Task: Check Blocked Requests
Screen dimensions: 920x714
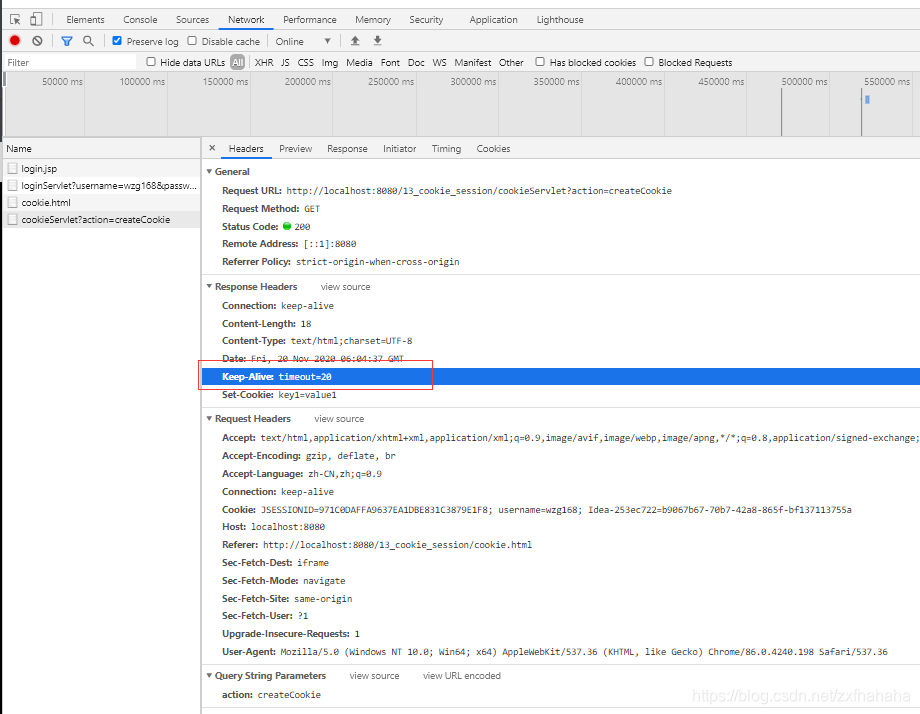Action: [x=649, y=62]
